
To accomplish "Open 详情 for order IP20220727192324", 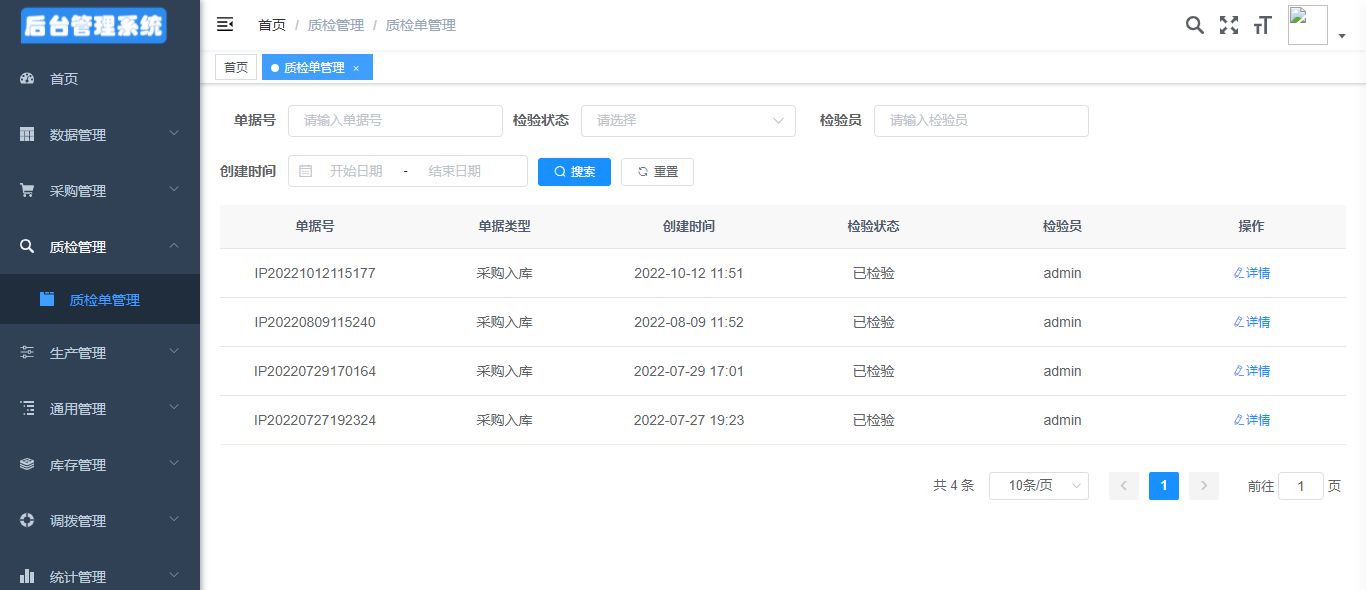I will (1251, 420).
